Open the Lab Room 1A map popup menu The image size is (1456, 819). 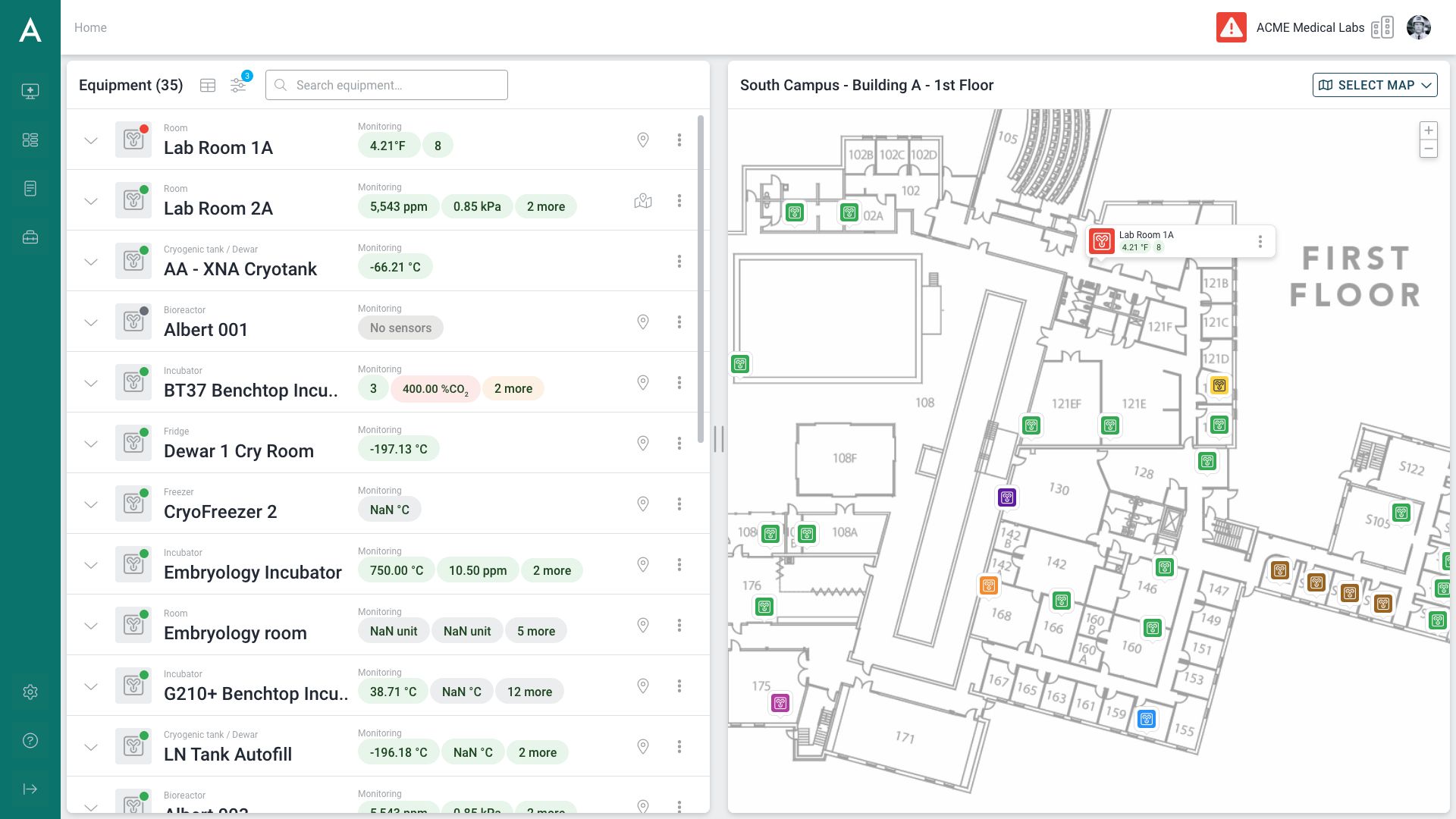click(1260, 241)
